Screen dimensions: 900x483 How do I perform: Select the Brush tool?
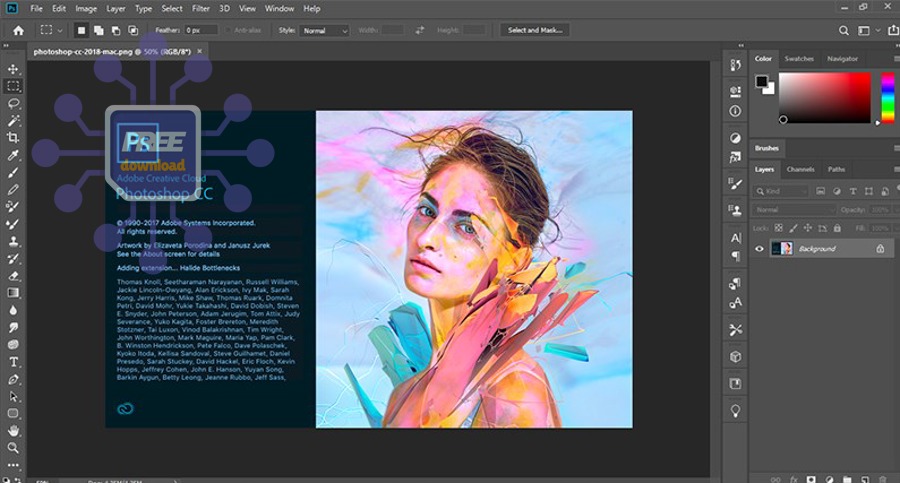(13, 172)
